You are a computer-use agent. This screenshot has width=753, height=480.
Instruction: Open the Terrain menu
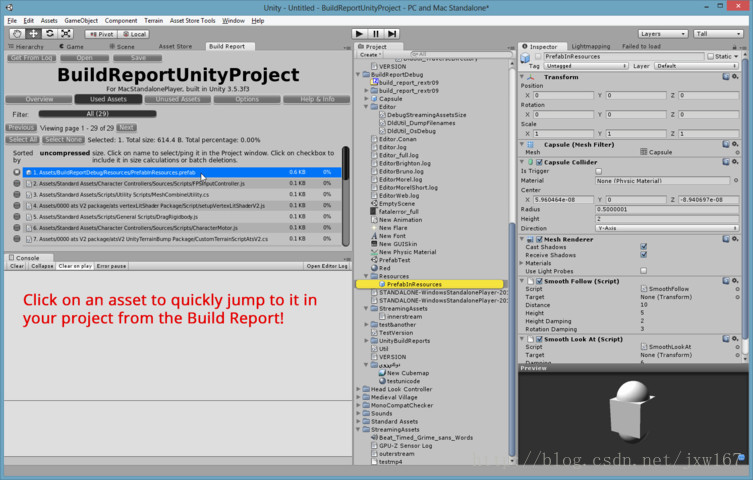[153, 21]
